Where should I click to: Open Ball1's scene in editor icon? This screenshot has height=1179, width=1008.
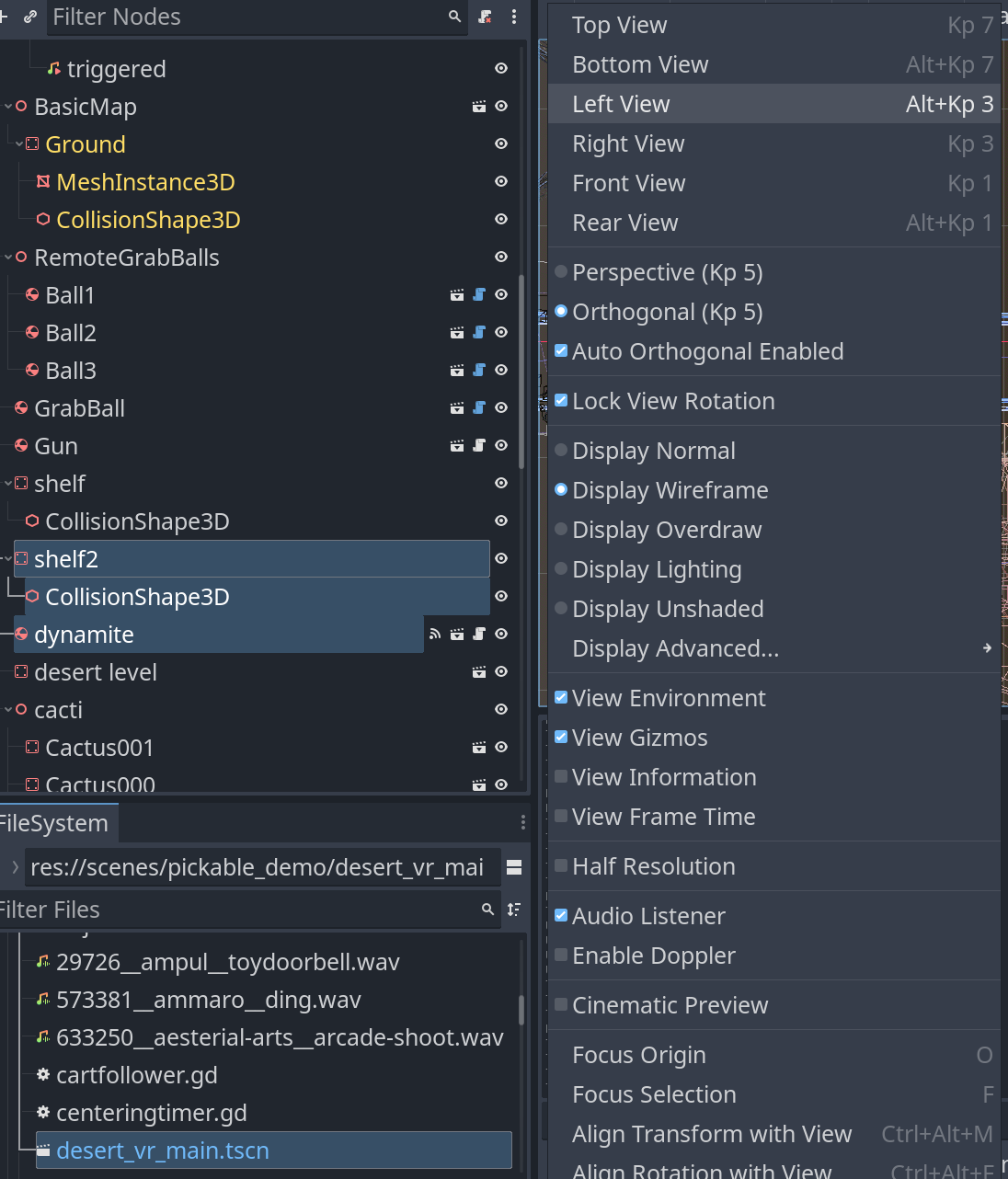457,295
